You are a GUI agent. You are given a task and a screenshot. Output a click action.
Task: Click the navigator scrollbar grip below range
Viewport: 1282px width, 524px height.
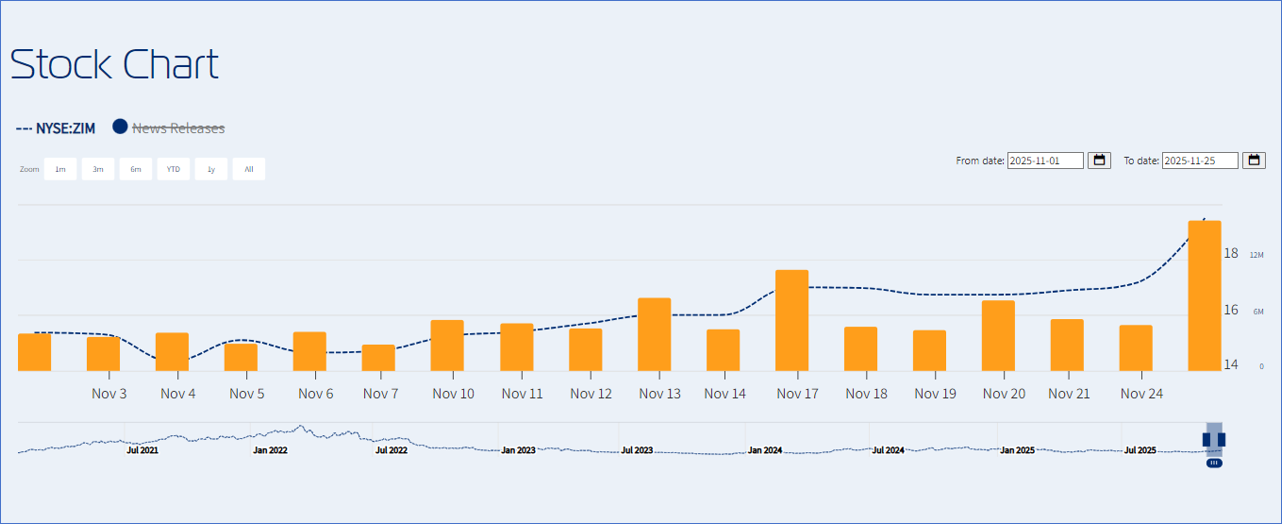(1214, 463)
